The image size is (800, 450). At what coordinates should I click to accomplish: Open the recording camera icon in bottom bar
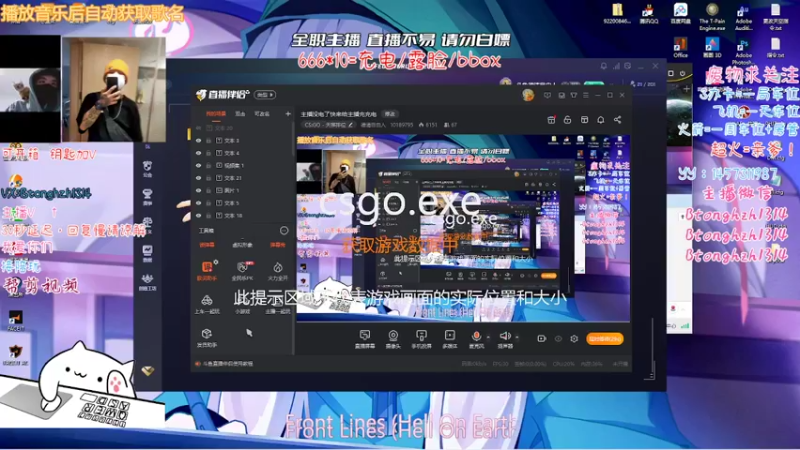pyautogui.click(x=541, y=338)
